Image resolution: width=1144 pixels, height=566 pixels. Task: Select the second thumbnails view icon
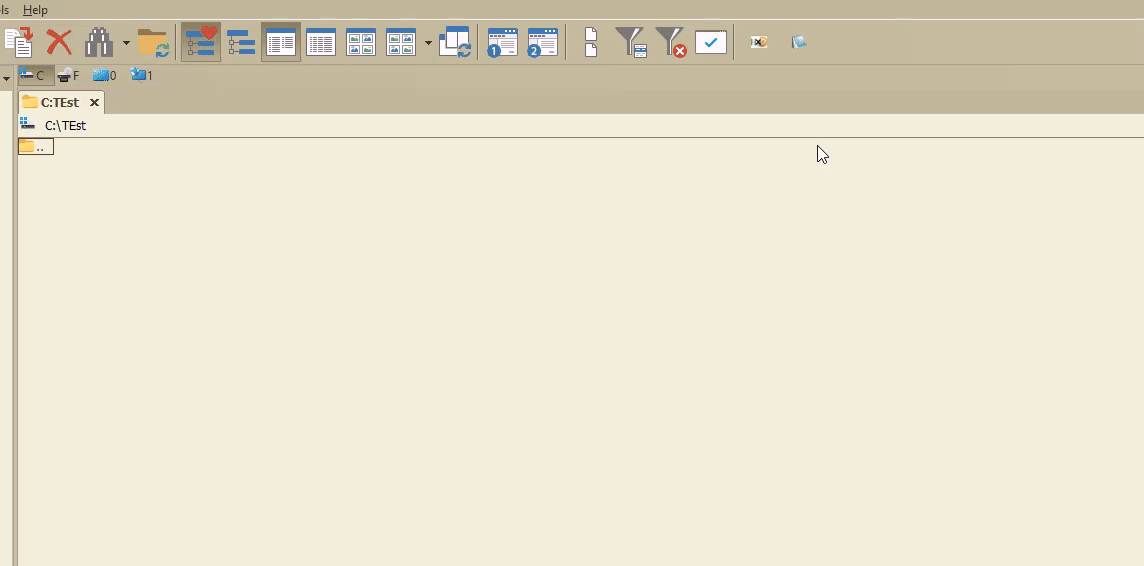401,42
